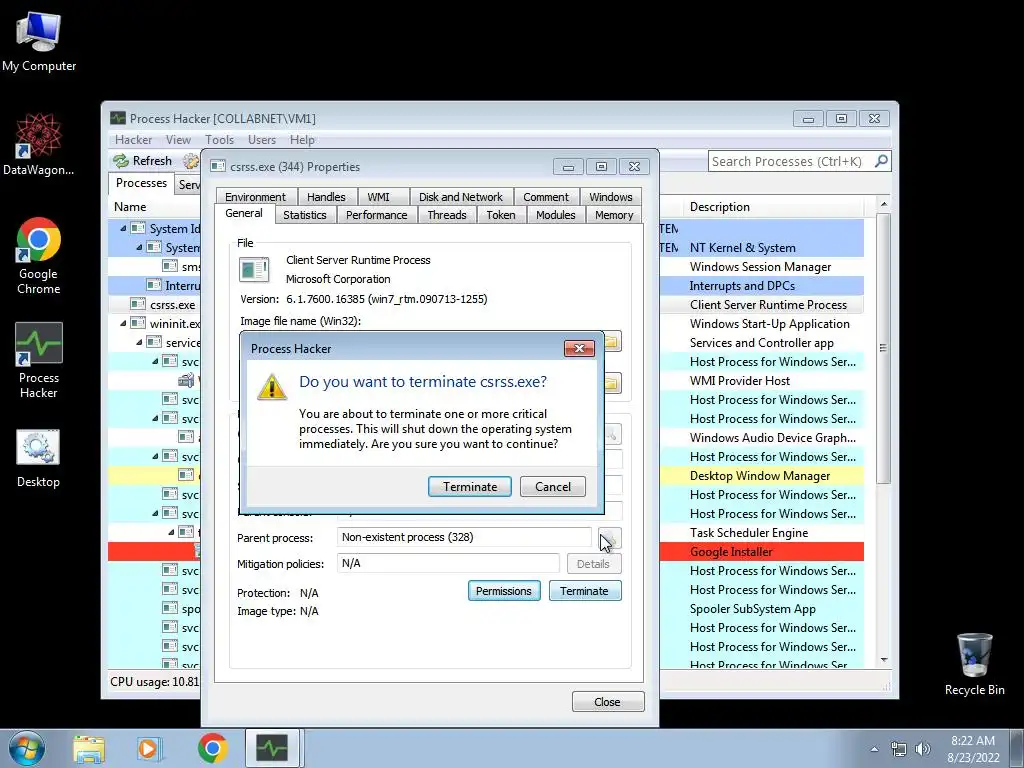Switch to the Threads tab
Image resolution: width=1024 pixels, height=768 pixels.
tap(447, 215)
